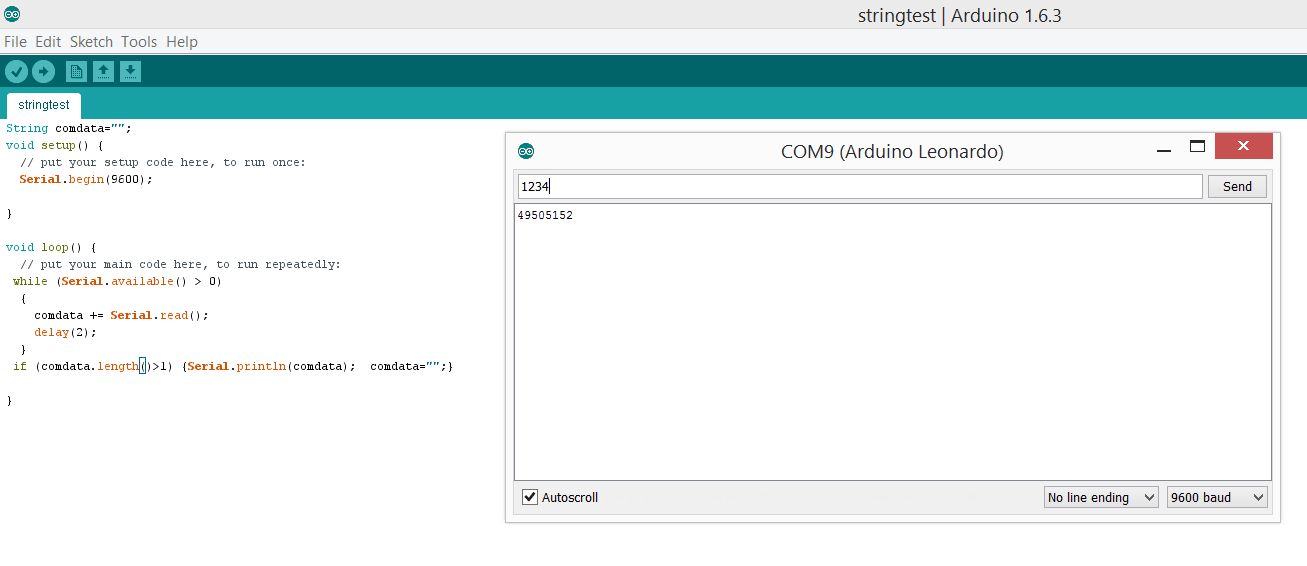
Task: Click the Arduino logo in main title bar
Action: click(x=12, y=14)
